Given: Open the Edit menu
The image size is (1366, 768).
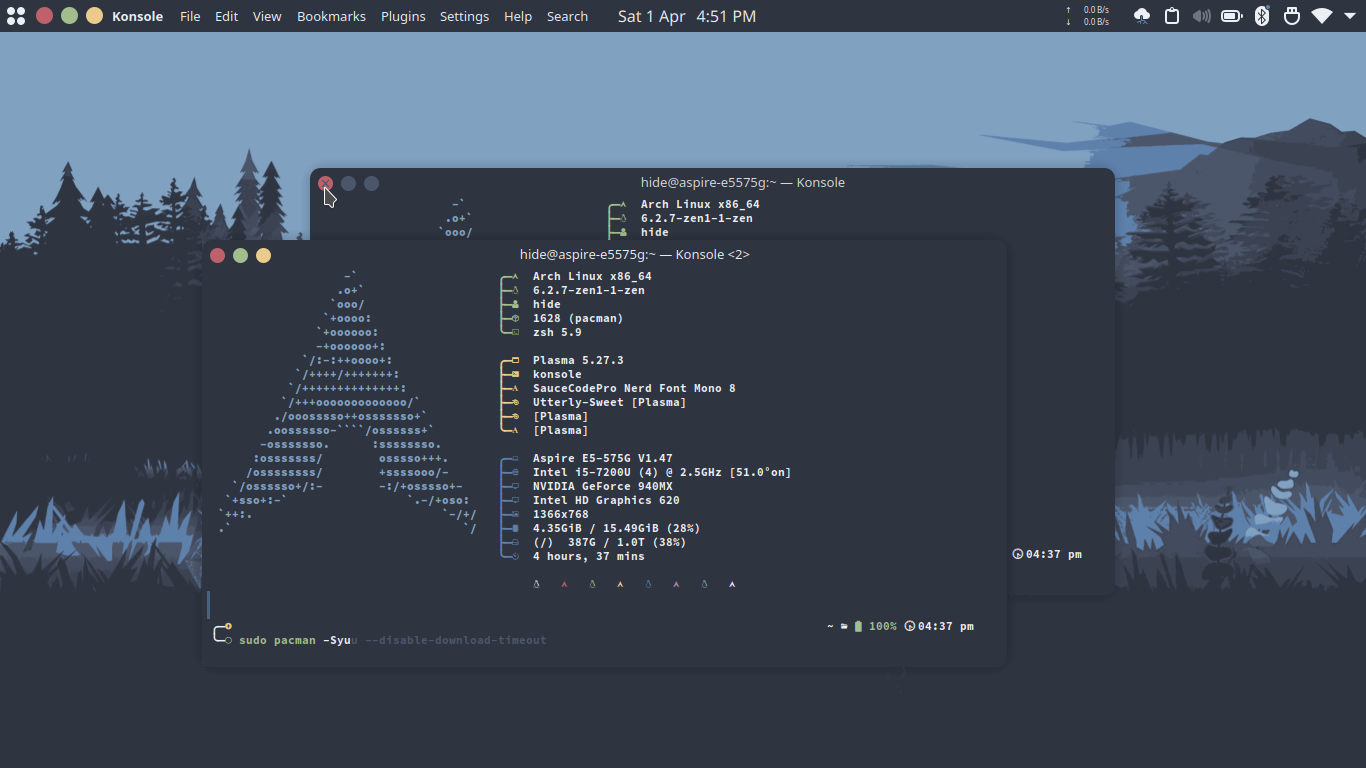Looking at the screenshot, I should tap(227, 16).
